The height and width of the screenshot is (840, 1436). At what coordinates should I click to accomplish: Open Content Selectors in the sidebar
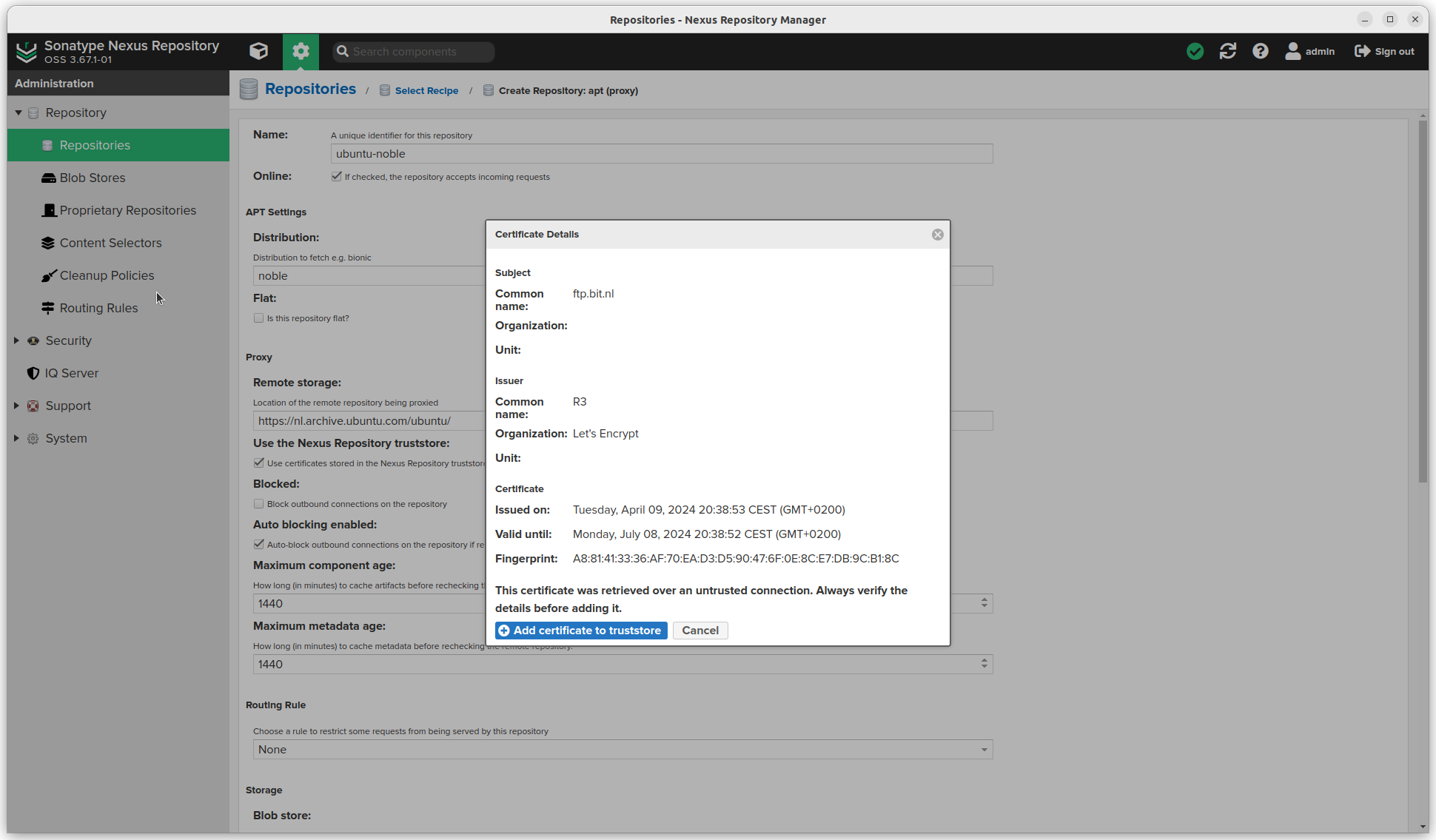[x=118, y=243]
